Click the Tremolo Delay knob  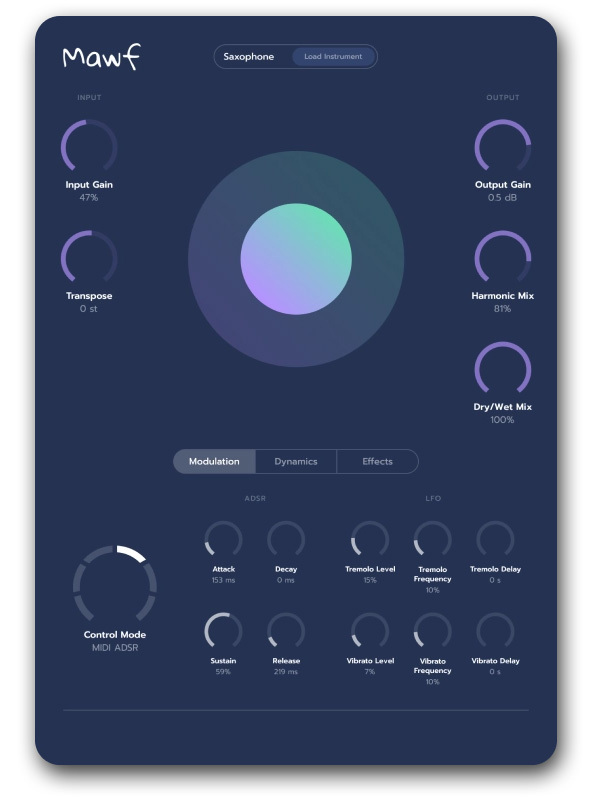tap(495, 540)
